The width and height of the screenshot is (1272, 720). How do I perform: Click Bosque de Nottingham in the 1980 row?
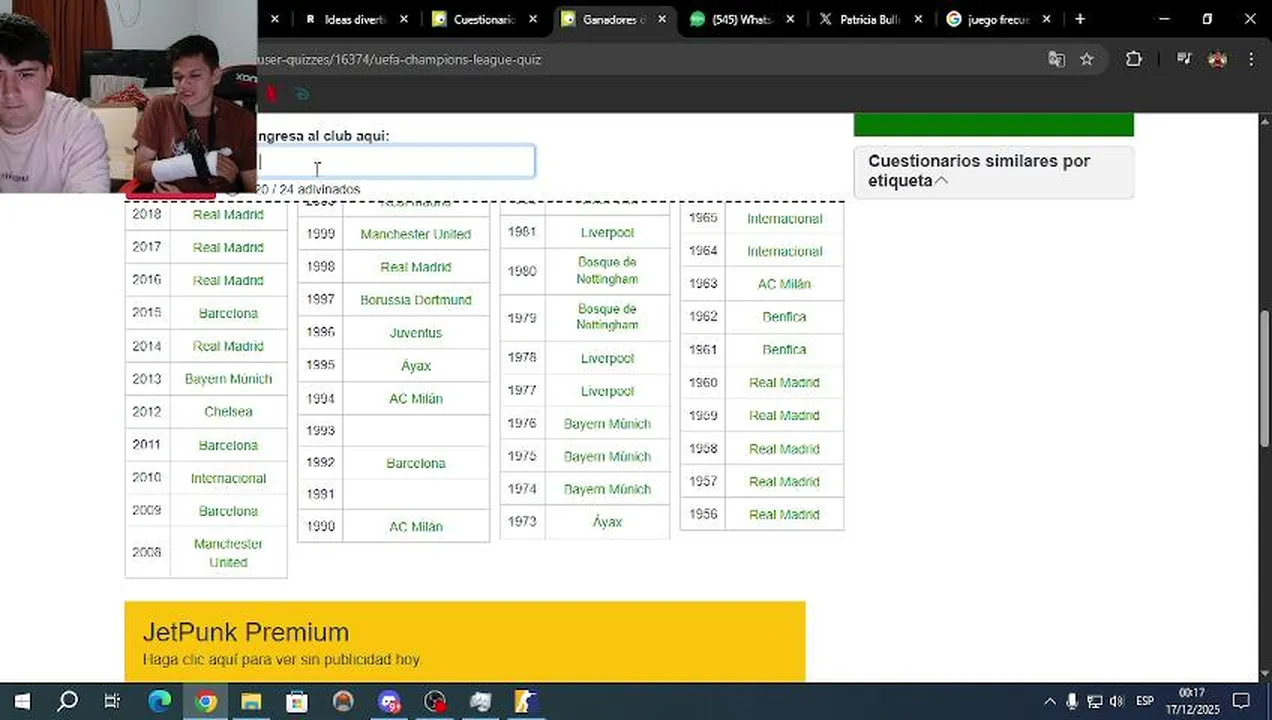(x=607, y=271)
